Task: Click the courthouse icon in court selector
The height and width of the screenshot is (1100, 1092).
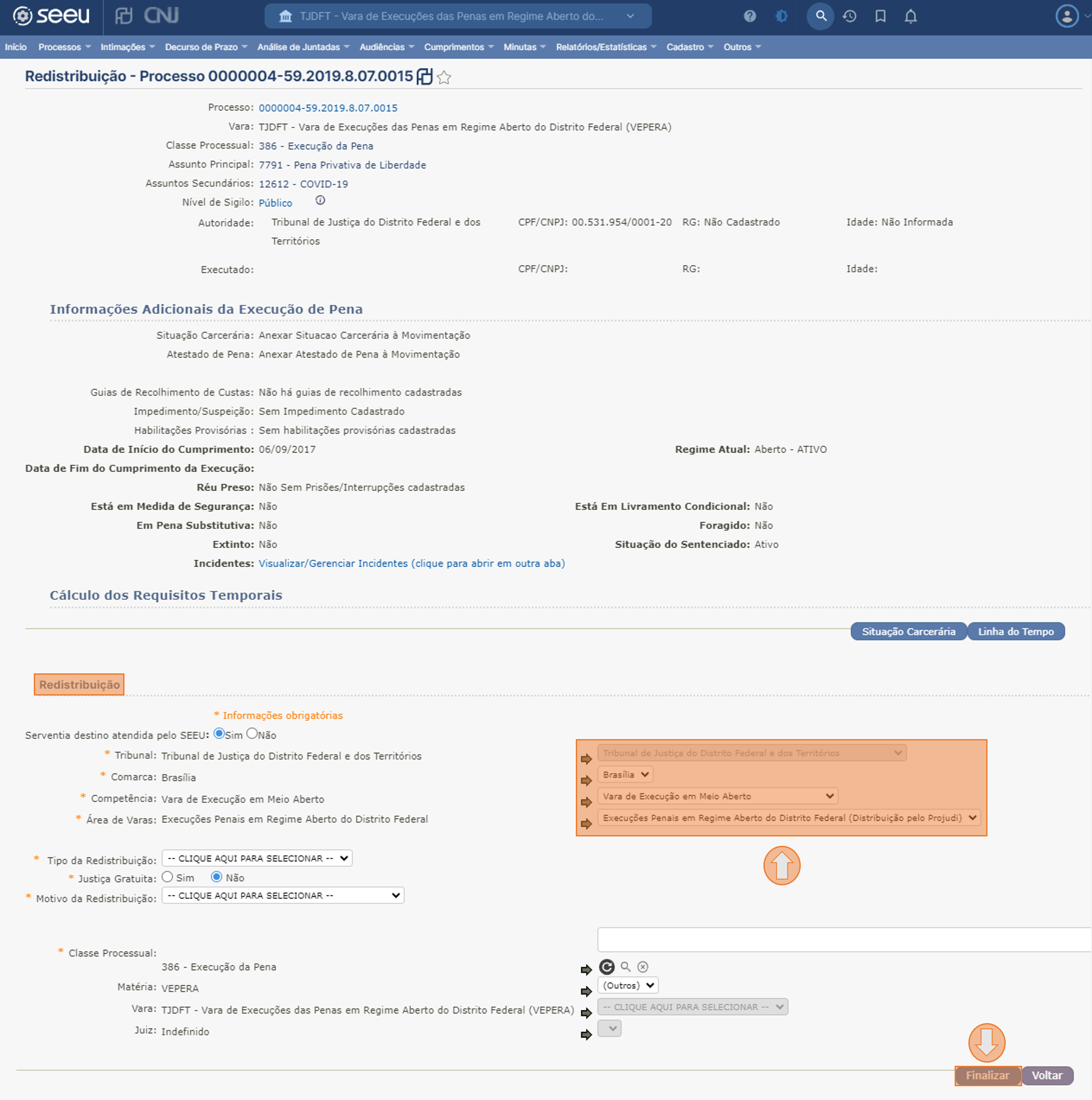Action: coord(285,16)
